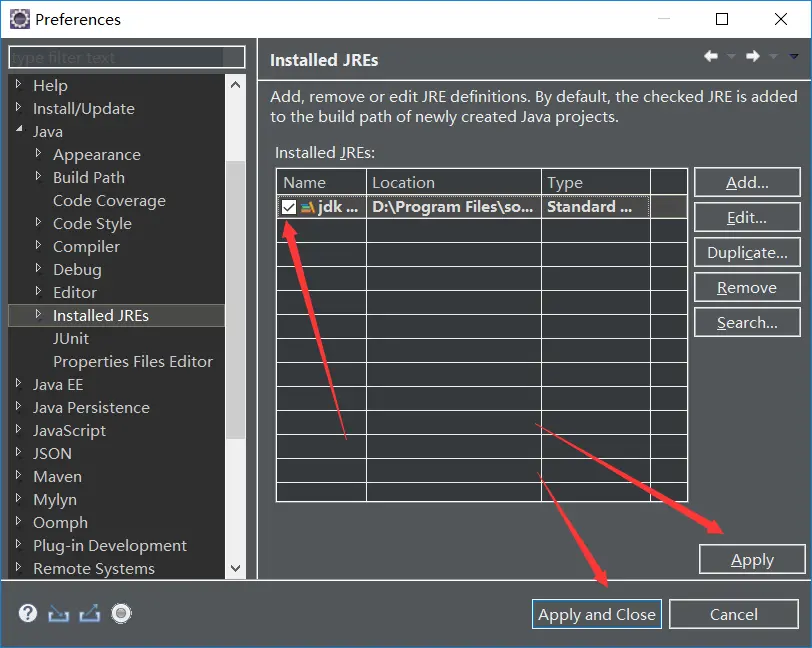This screenshot has width=812, height=648.
Task: Expand the Code Style node
Action: pyautogui.click(x=38, y=222)
